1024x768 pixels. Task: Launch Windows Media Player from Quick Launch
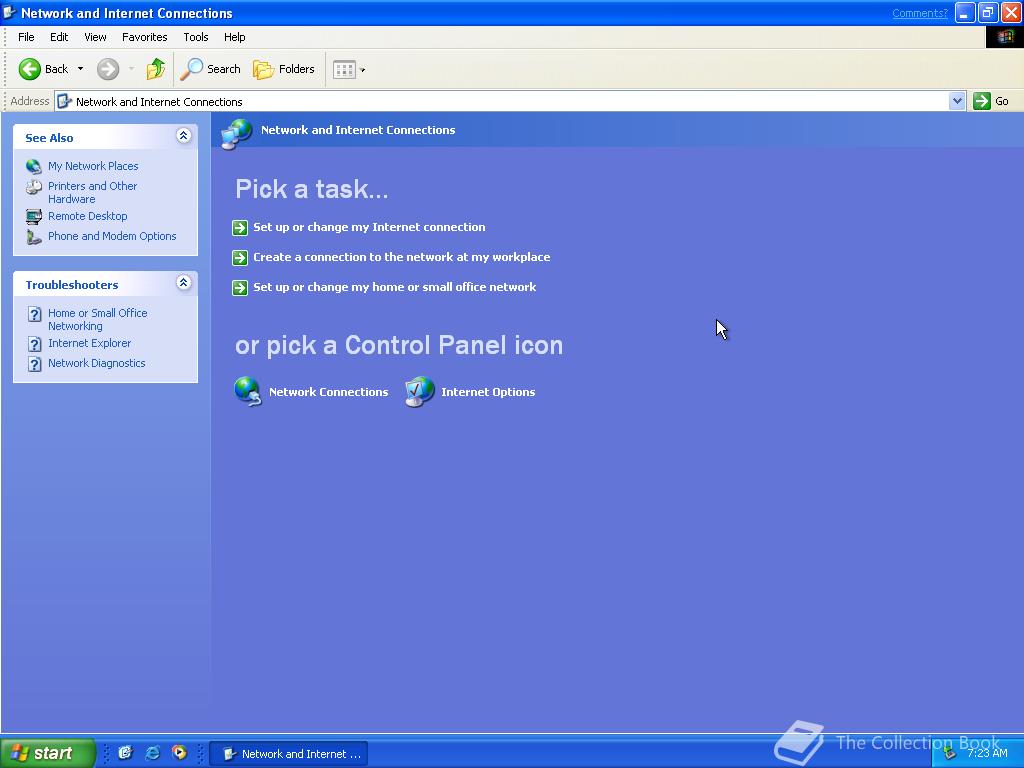tap(179, 753)
